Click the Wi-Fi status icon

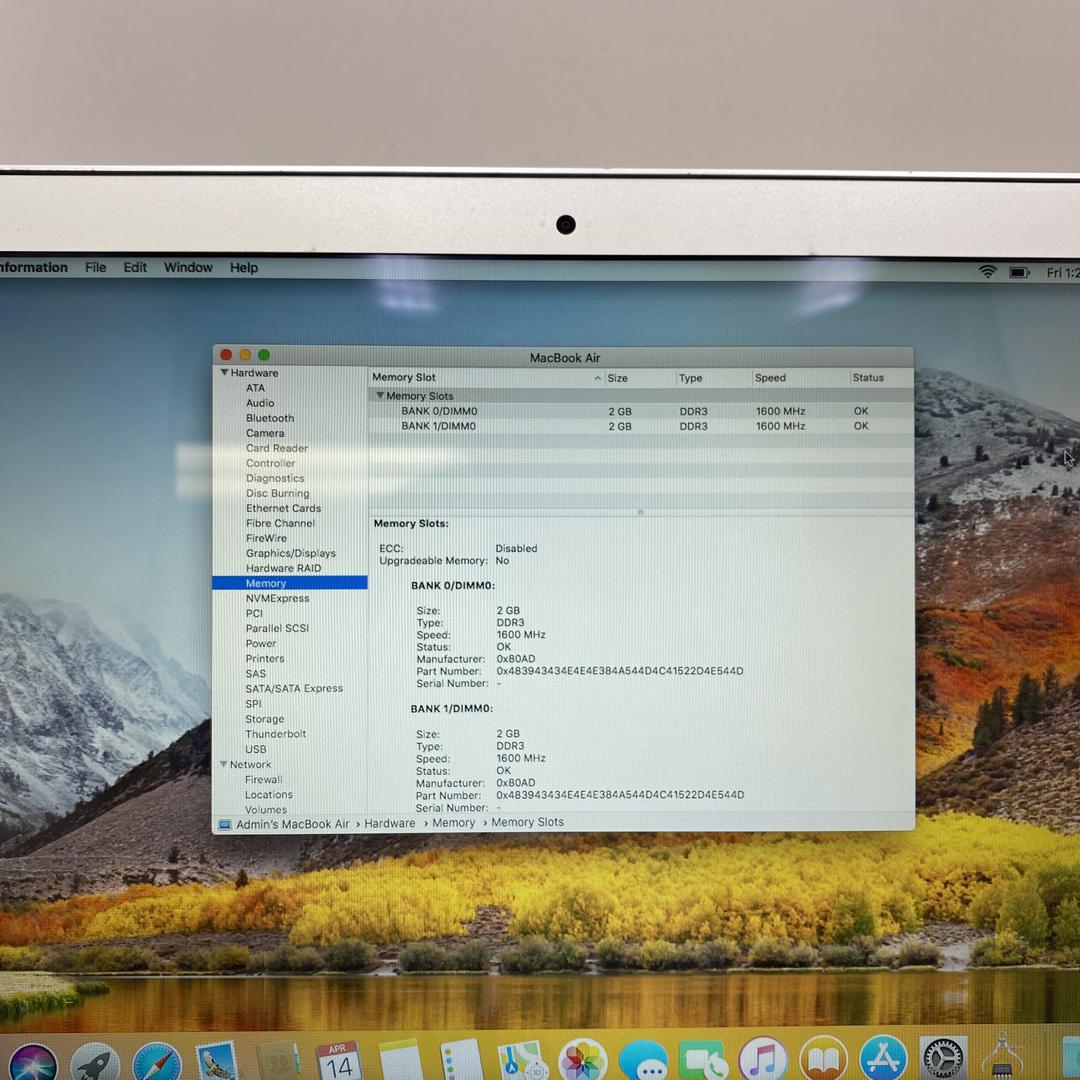point(988,272)
